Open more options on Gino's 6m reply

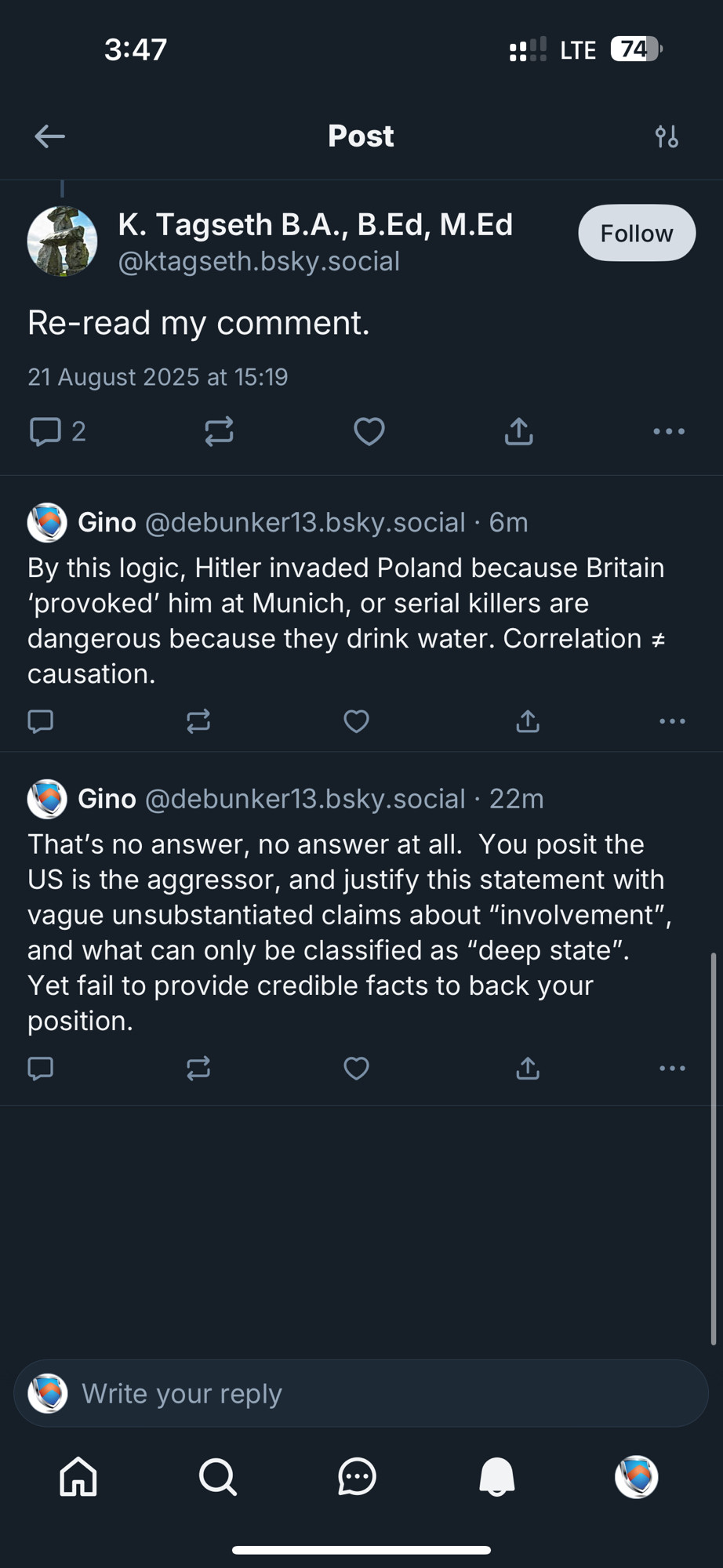(672, 721)
